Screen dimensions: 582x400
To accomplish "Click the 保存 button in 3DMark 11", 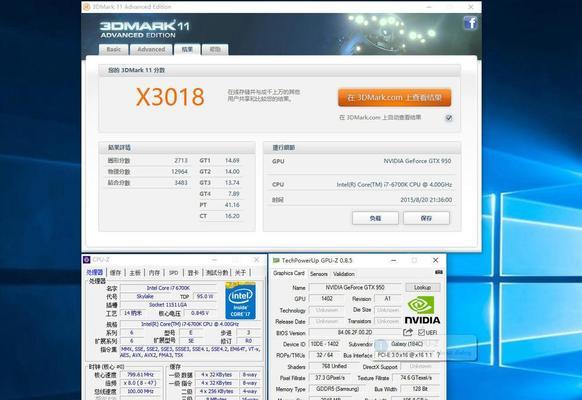I will coord(426,218).
